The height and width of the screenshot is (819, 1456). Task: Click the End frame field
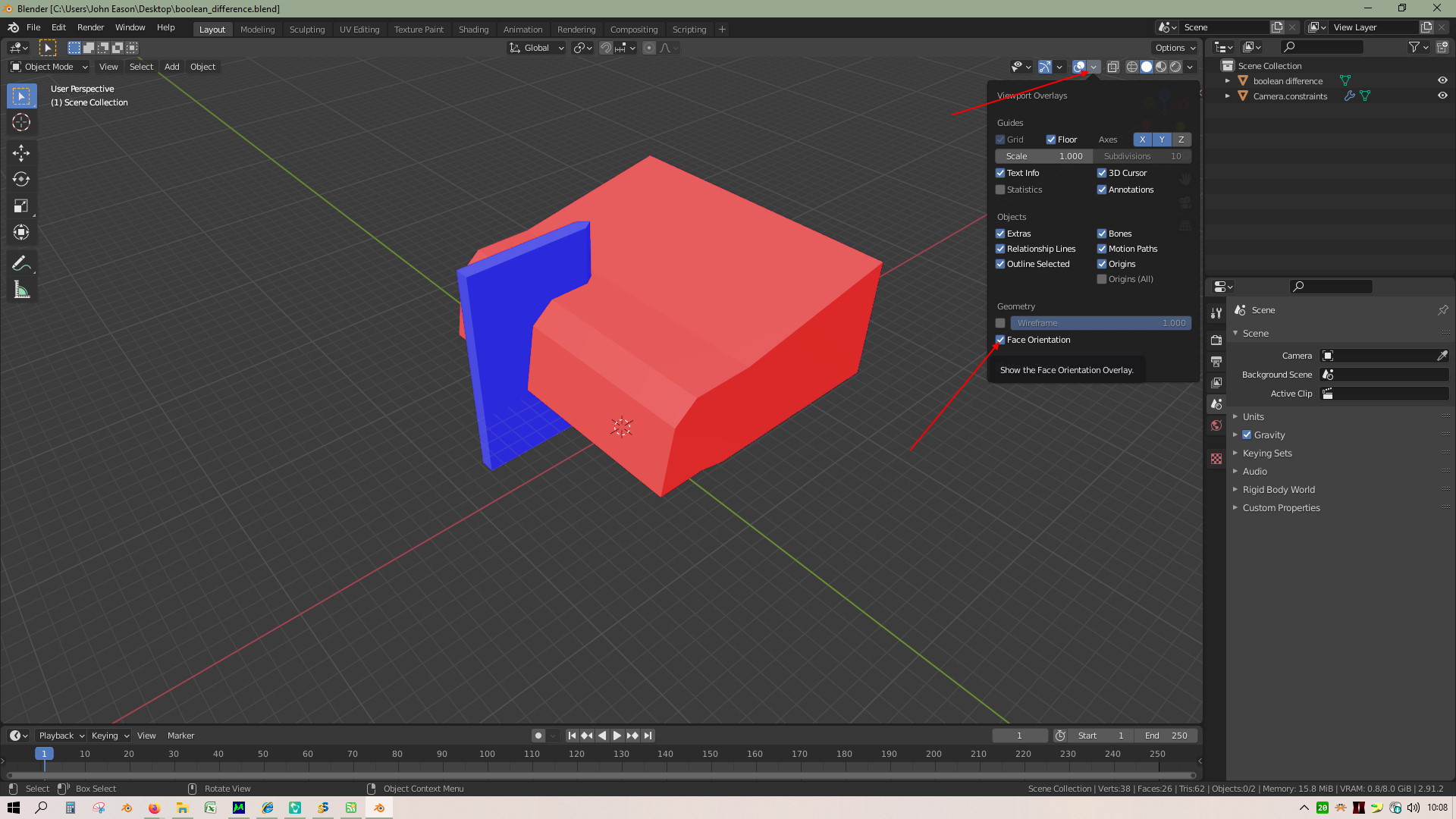(x=1166, y=736)
